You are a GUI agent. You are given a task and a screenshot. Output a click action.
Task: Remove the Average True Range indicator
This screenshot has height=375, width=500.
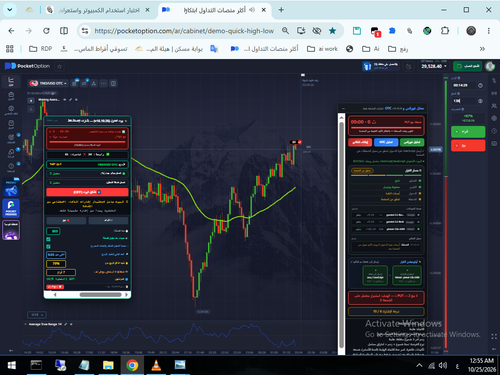click(71, 324)
